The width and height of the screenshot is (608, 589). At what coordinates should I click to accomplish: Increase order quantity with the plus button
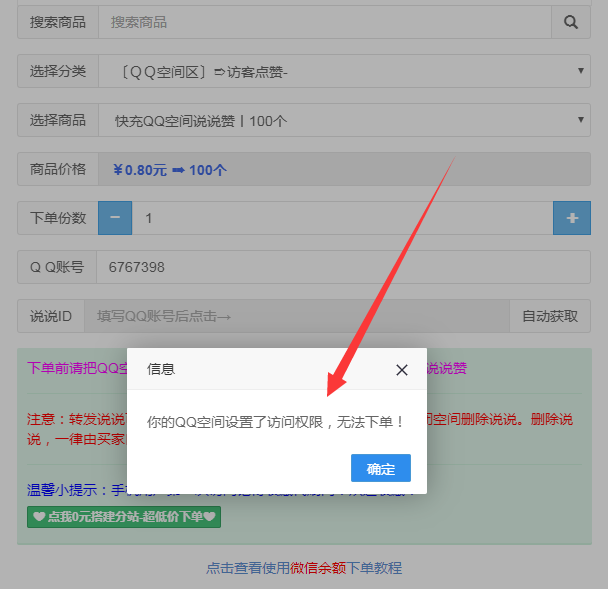(572, 218)
